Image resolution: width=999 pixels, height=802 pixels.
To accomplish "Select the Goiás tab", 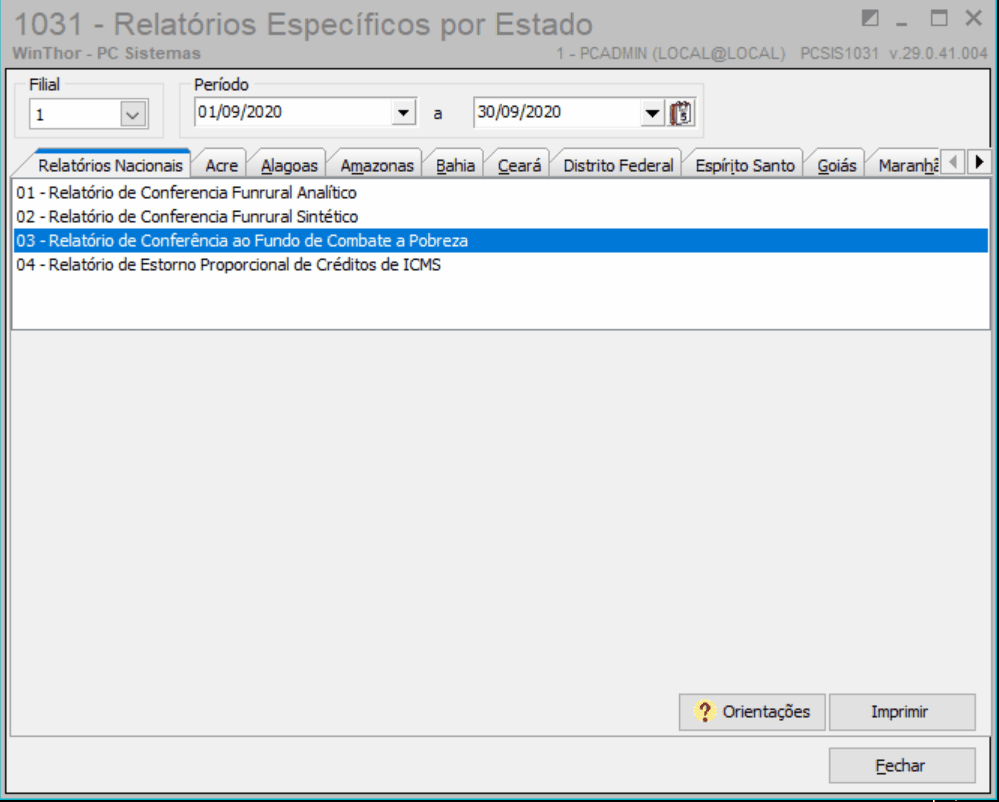I will 837,166.
